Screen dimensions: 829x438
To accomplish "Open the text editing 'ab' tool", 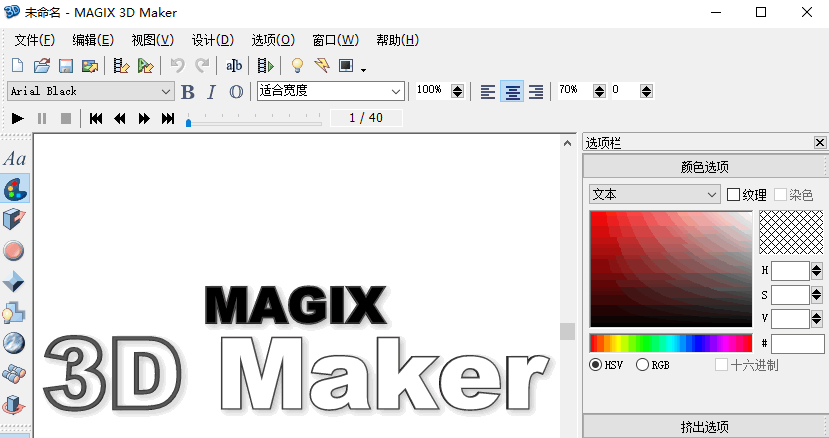I will click(x=234, y=66).
